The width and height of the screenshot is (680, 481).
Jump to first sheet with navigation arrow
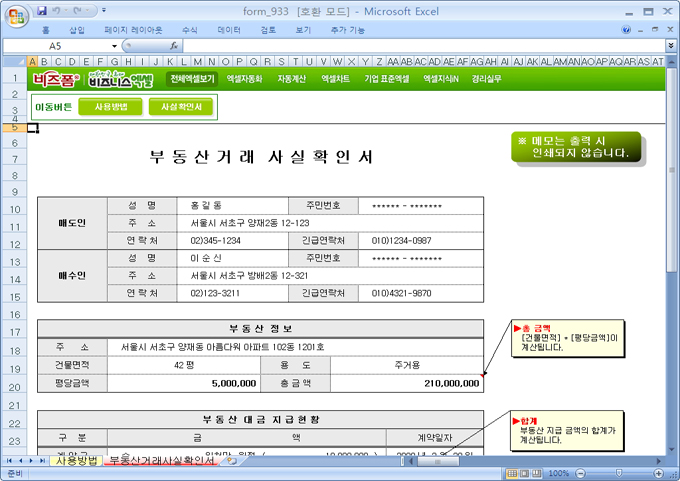click(x=10, y=461)
